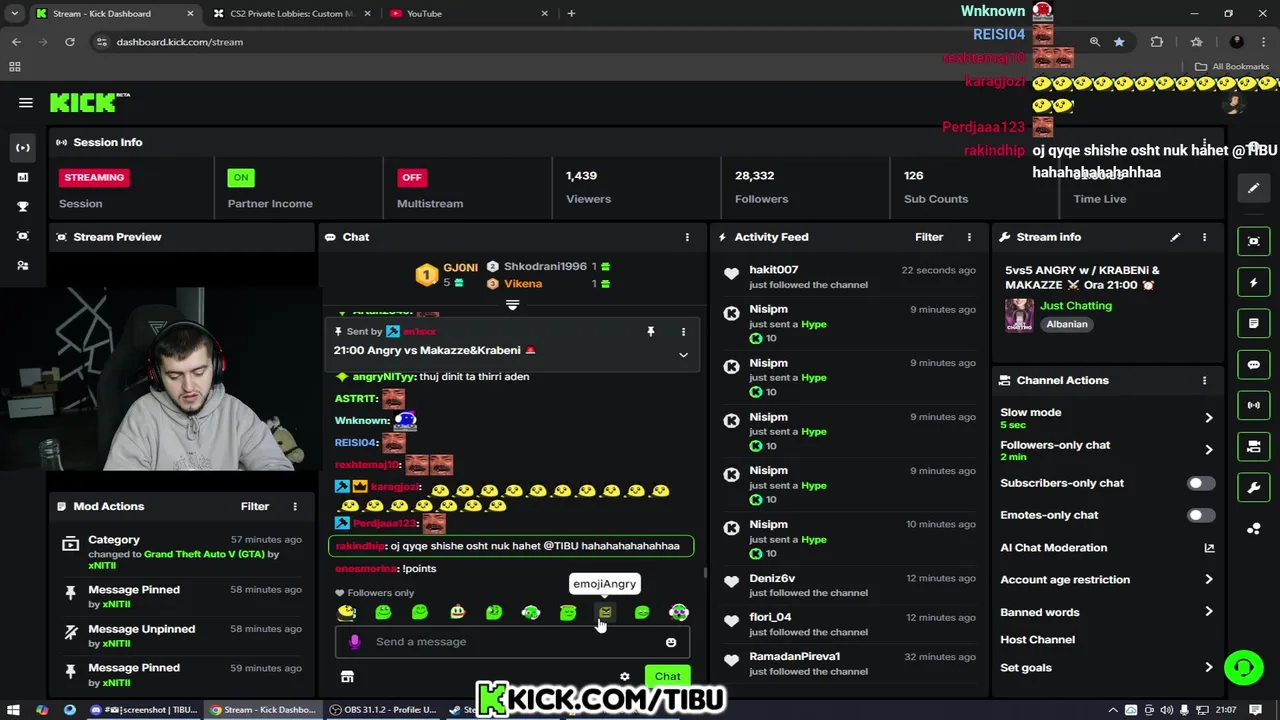Open All Bookmarks folder
Viewport: 1280px width, 720px height.
pyautogui.click(x=1232, y=67)
